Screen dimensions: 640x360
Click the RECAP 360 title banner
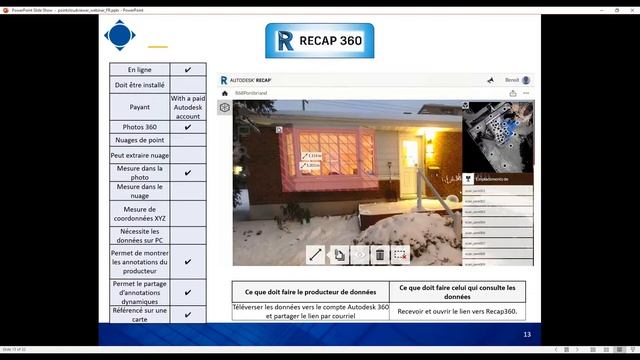pos(320,41)
